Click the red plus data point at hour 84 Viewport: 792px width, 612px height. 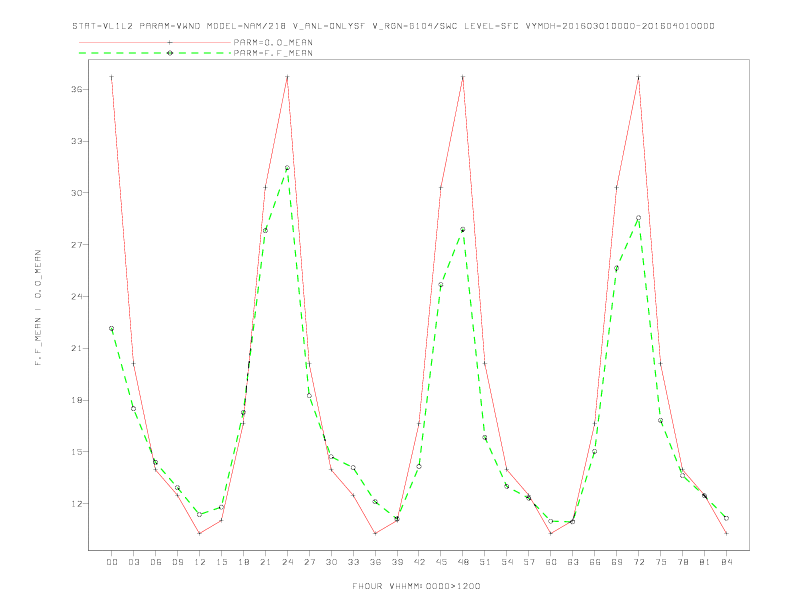pos(726,533)
